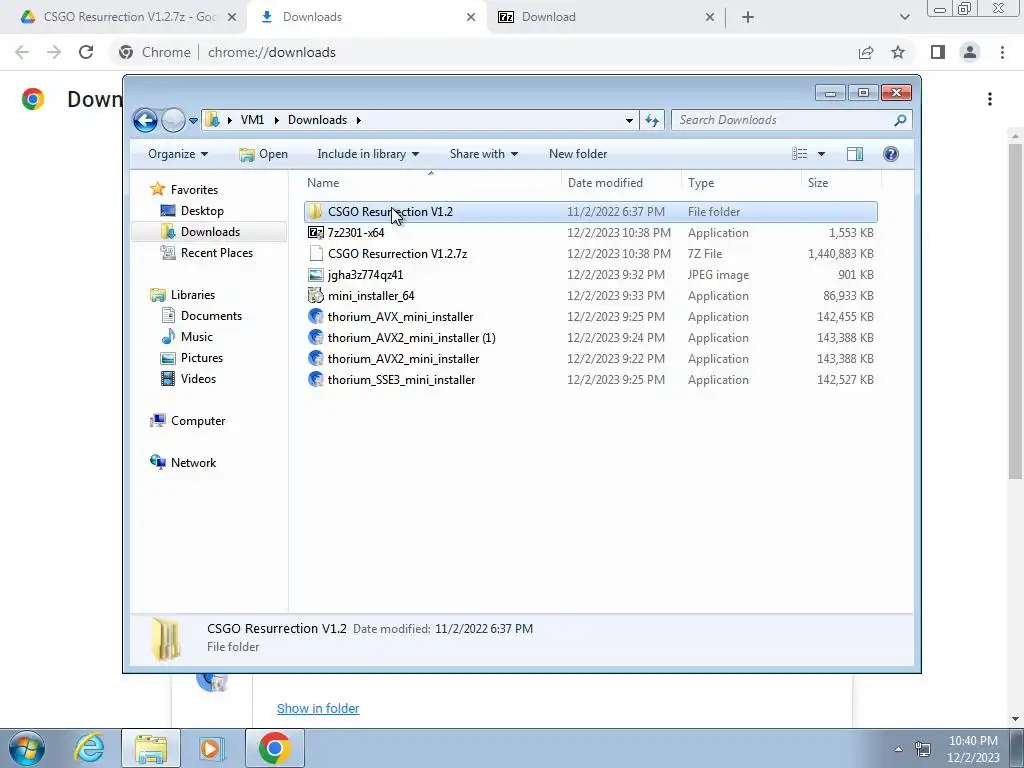This screenshot has width=1024, height=768.
Task: Open Recent Places in navigation pane
Action: tap(216, 253)
